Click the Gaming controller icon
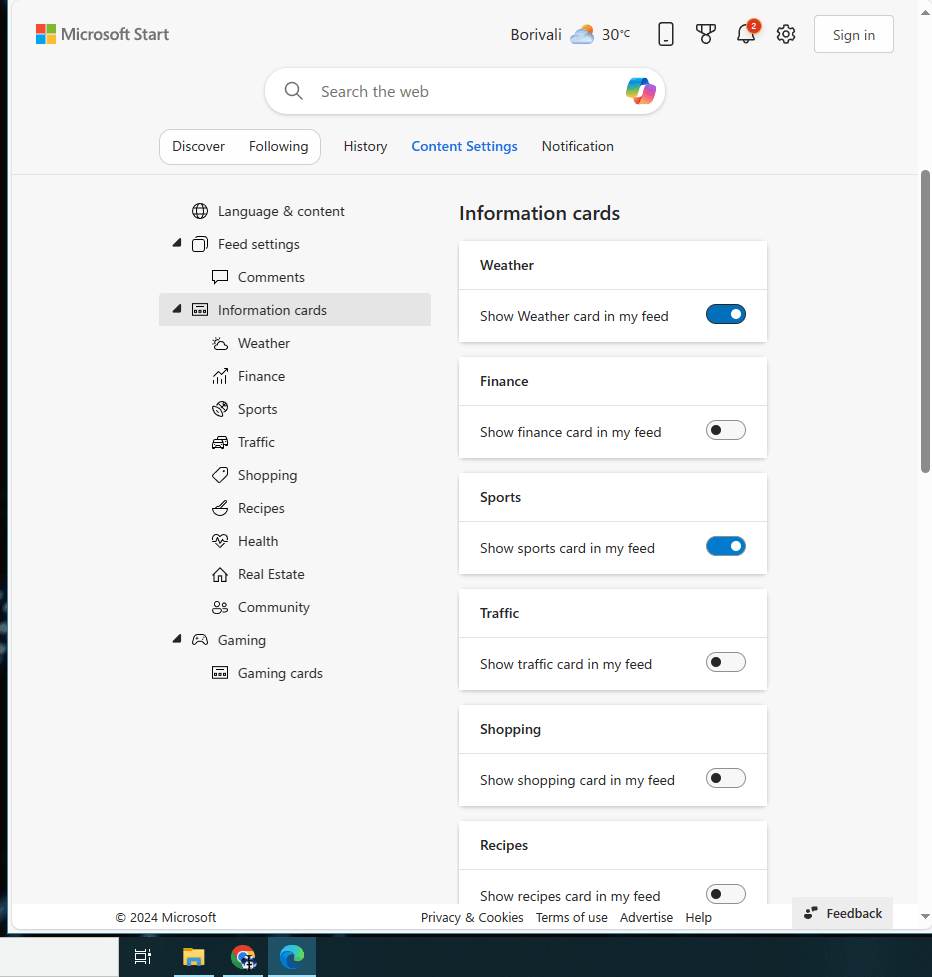The width and height of the screenshot is (932, 977). 200,640
